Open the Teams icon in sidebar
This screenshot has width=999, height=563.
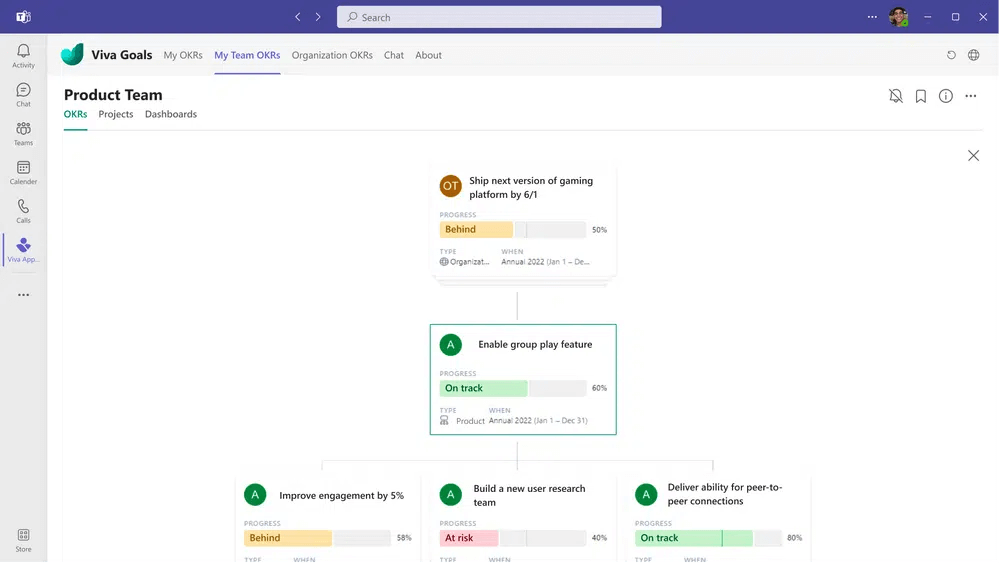coord(23,134)
